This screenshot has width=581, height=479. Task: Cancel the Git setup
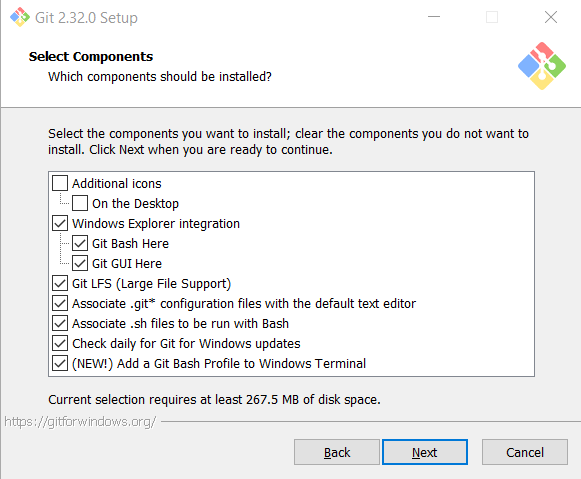point(525,452)
